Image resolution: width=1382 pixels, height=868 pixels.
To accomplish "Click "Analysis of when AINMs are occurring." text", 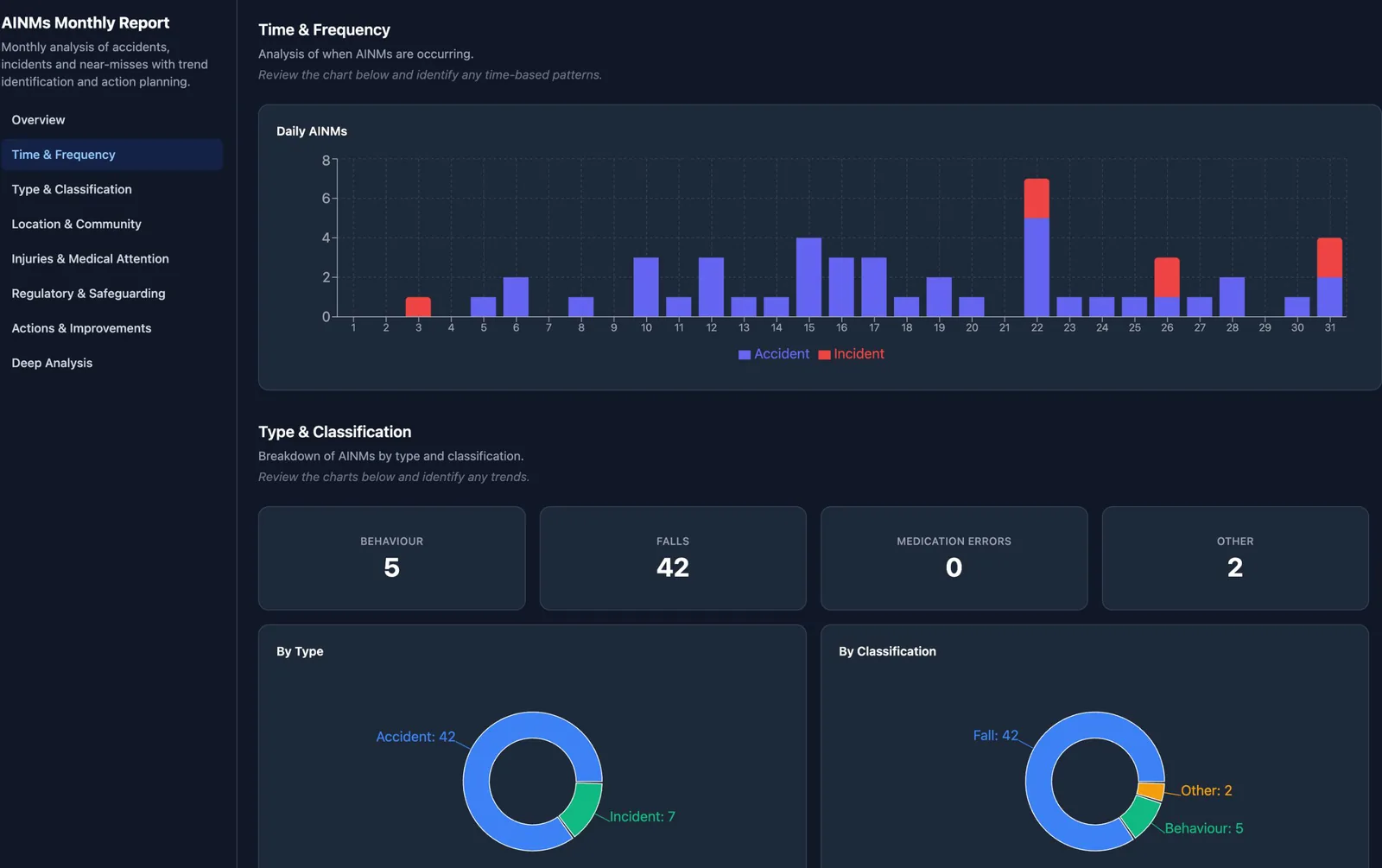I will (365, 54).
